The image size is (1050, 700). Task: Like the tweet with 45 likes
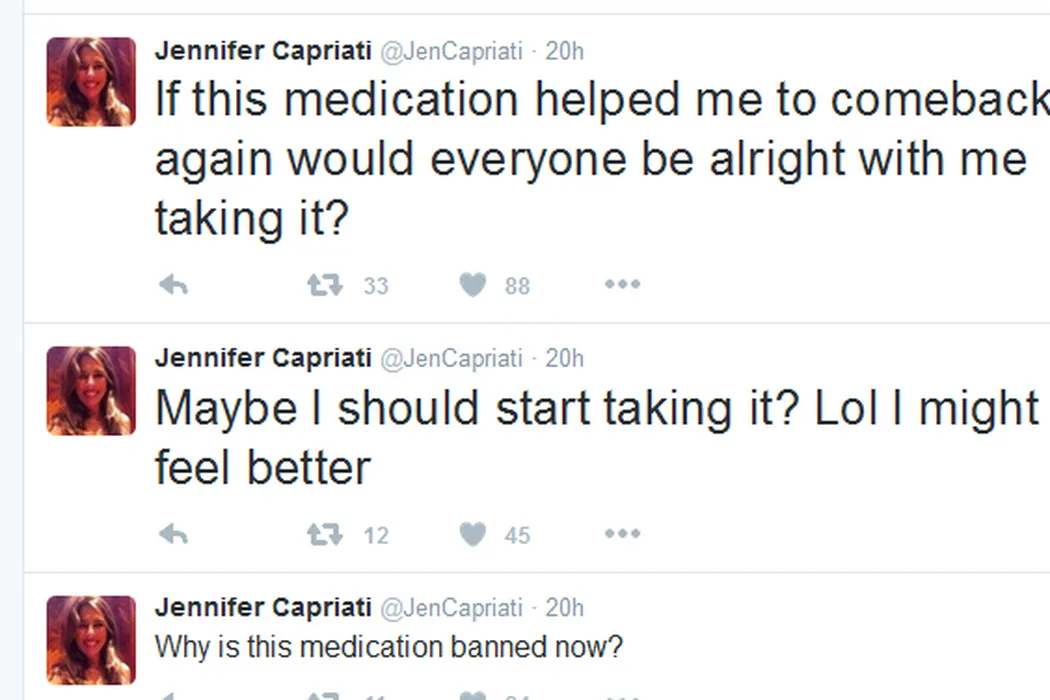(x=473, y=535)
